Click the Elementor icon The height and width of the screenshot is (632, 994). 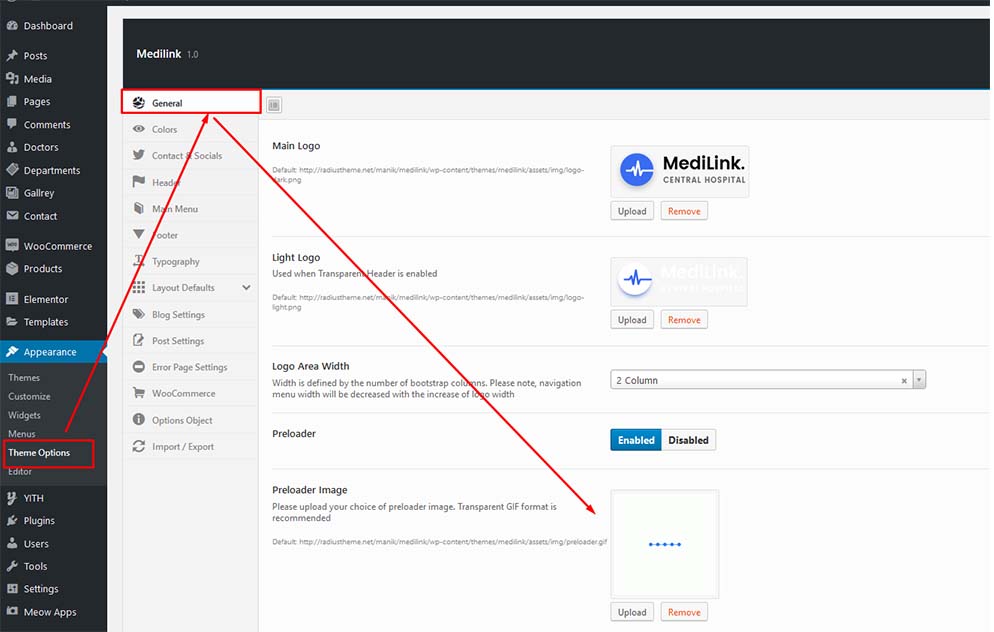(x=12, y=299)
